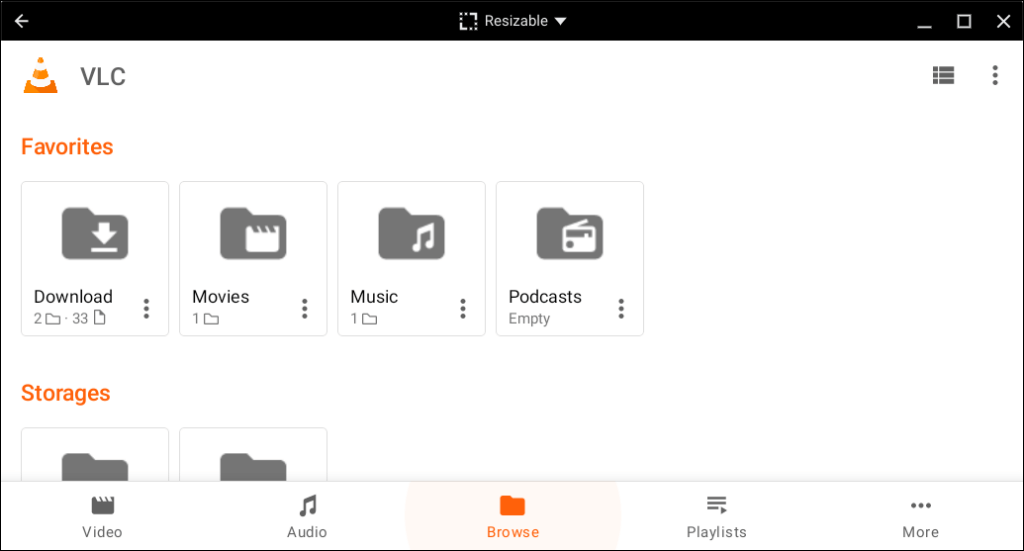The height and width of the screenshot is (551, 1024).
Task: Go to the Playlists tab
Action: click(716, 516)
